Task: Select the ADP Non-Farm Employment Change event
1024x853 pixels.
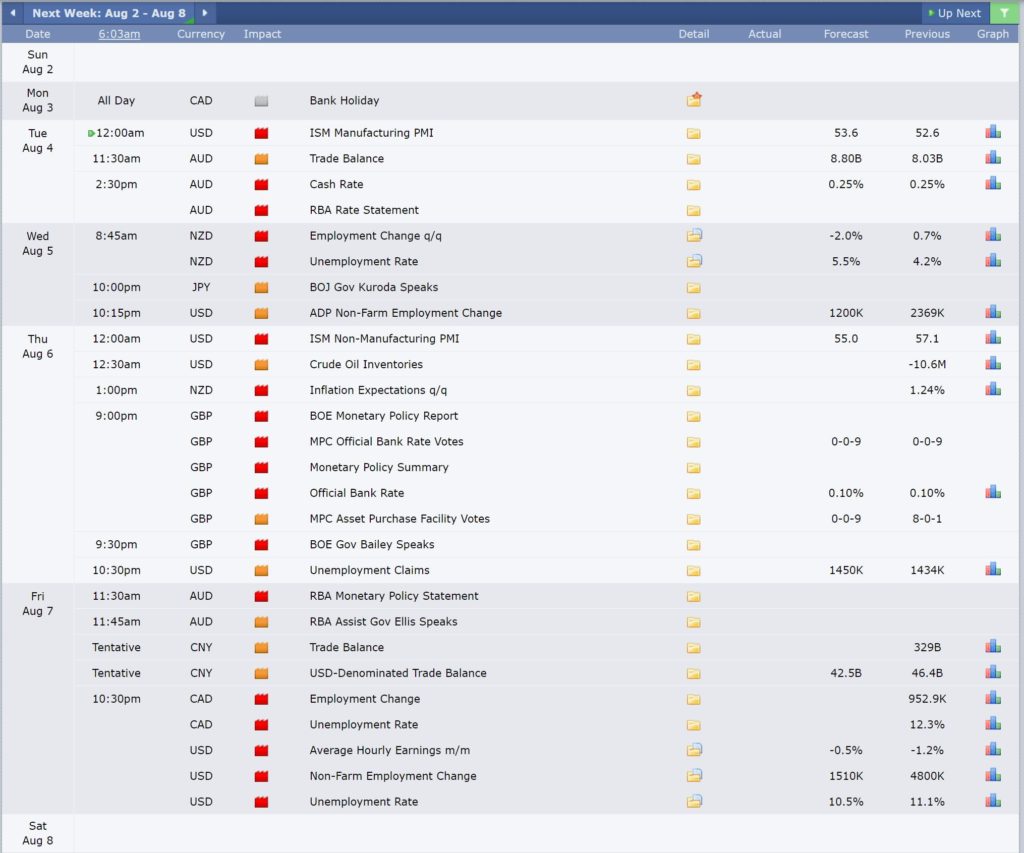Action: point(406,313)
